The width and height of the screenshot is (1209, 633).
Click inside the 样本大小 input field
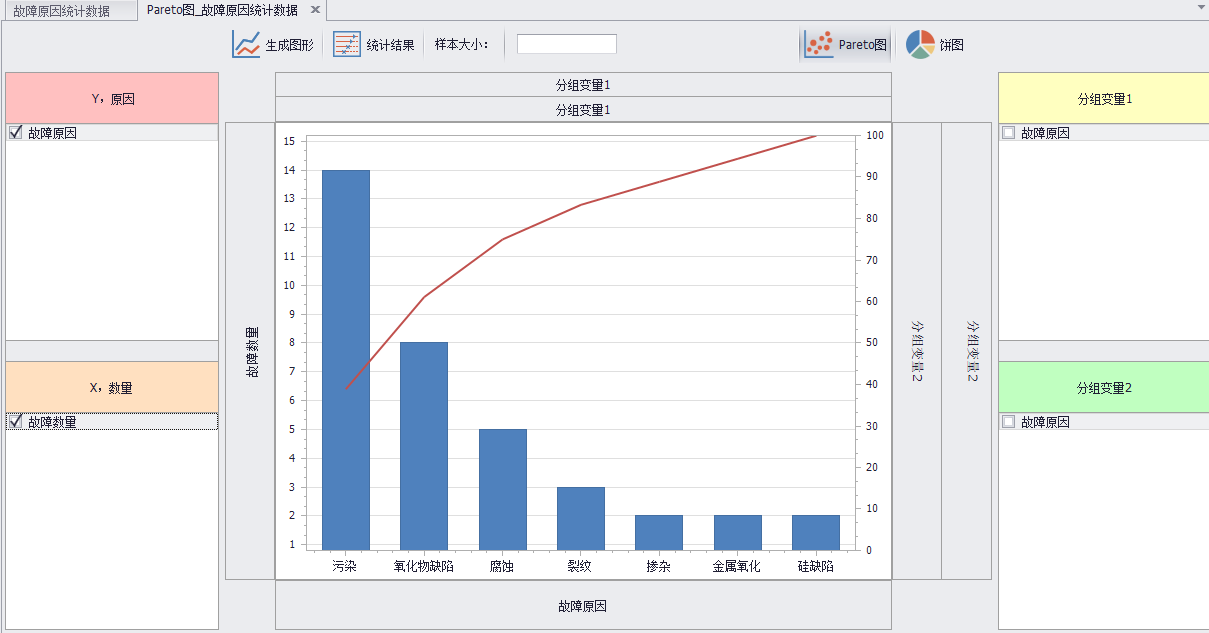[565, 43]
